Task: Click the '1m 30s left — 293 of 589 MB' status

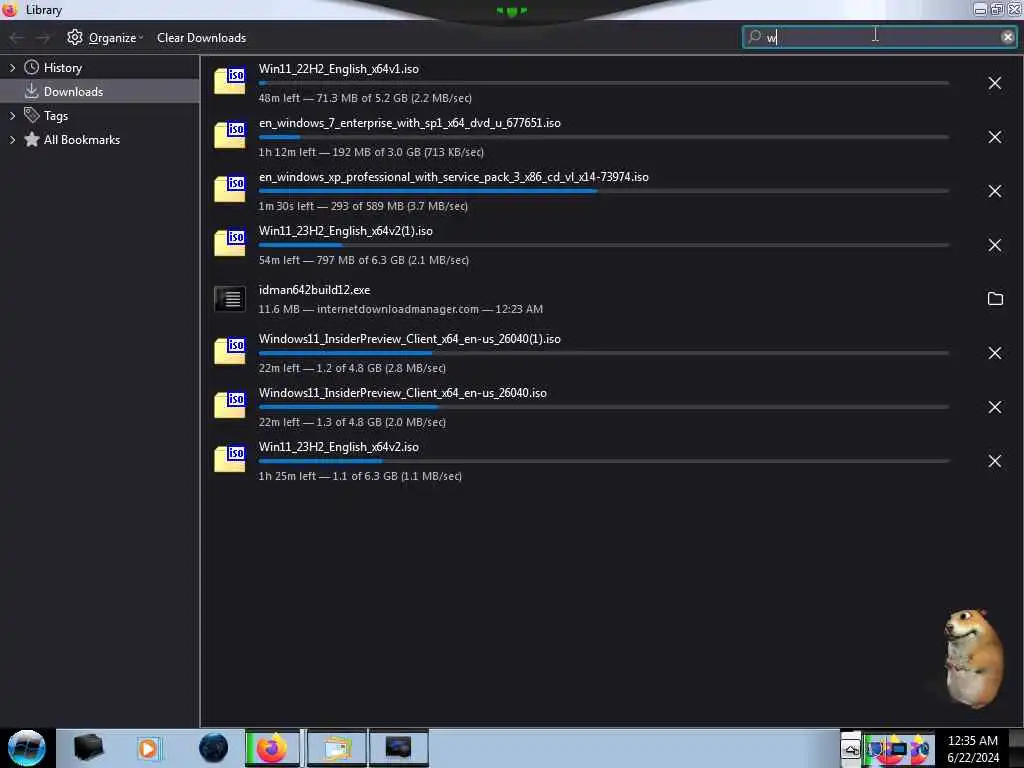Action: 363,206
